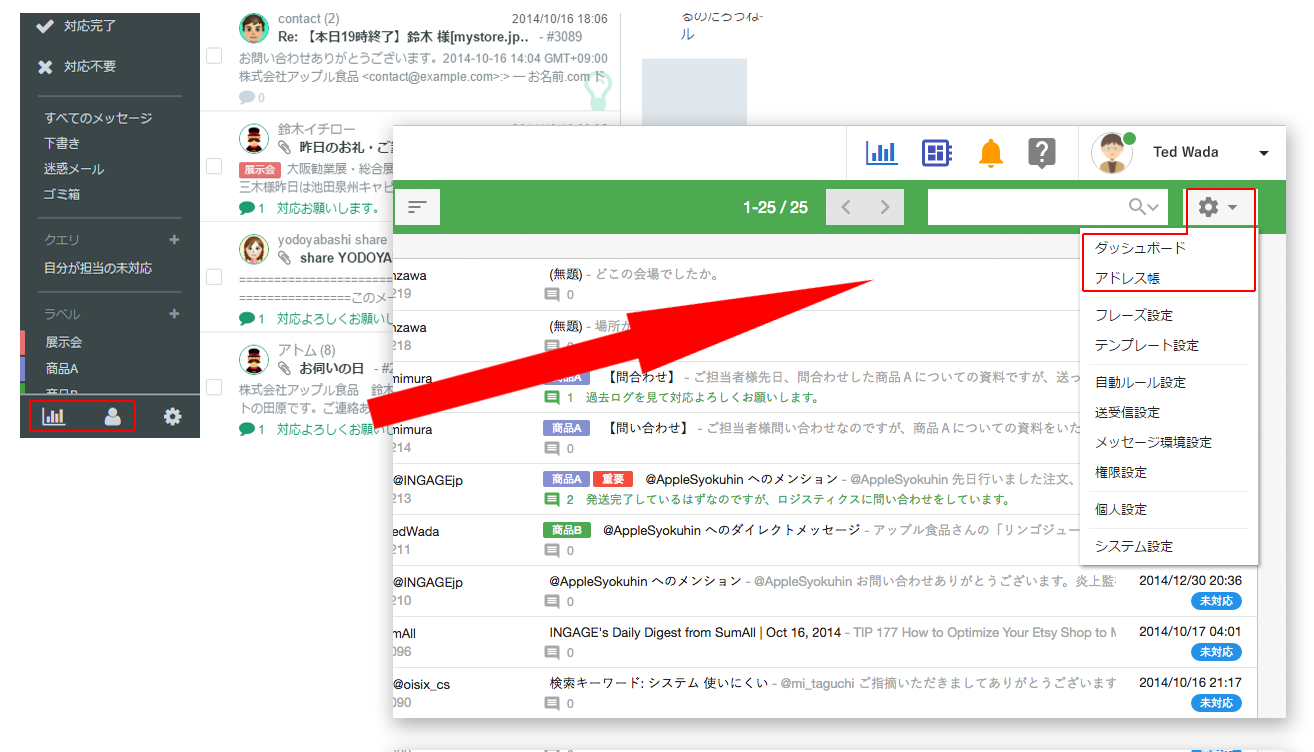Viewport: 1314px width, 752px height.
Task: Click 未対応 badge dated 2014/12/30 20:36
Action: point(1216,601)
